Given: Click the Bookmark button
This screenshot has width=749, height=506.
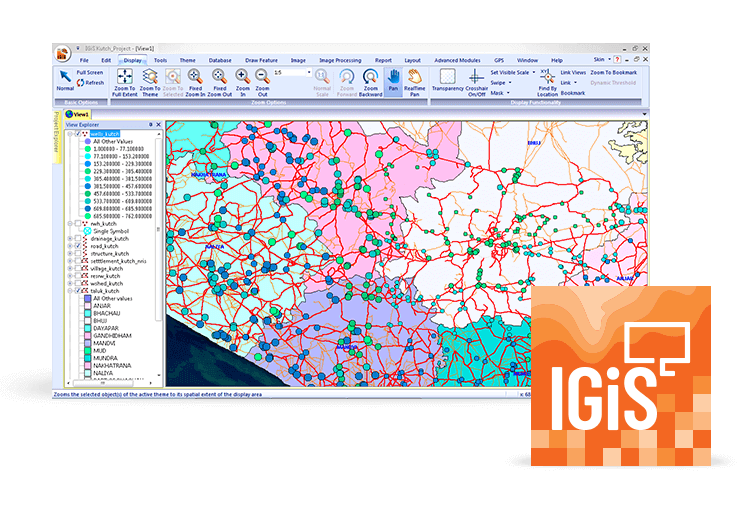Looking at the screenshot, I should click(573, 93).
